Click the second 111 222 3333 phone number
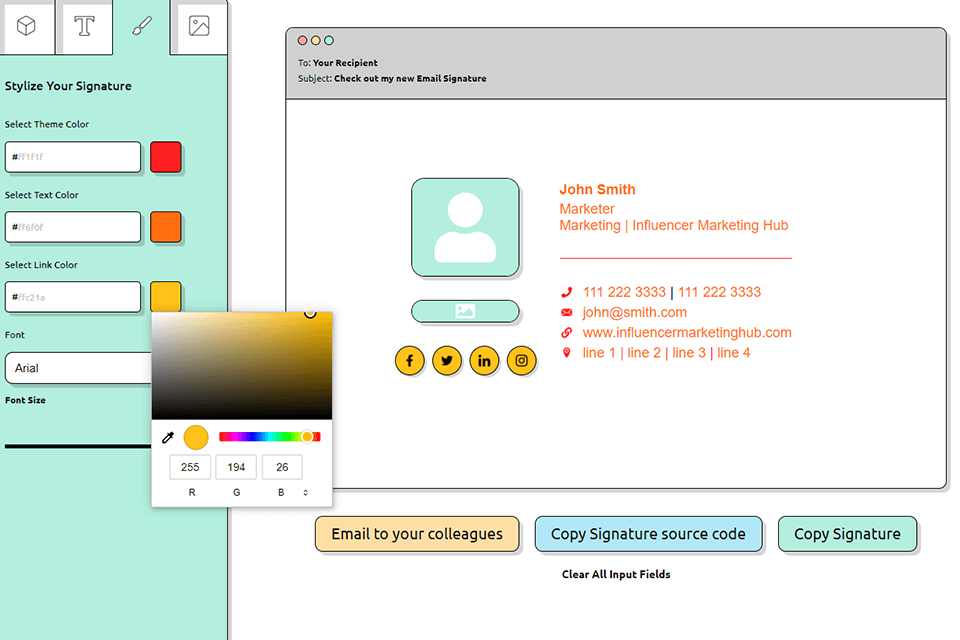This screenshot has width=960, height=640. (x=719, y=292)
